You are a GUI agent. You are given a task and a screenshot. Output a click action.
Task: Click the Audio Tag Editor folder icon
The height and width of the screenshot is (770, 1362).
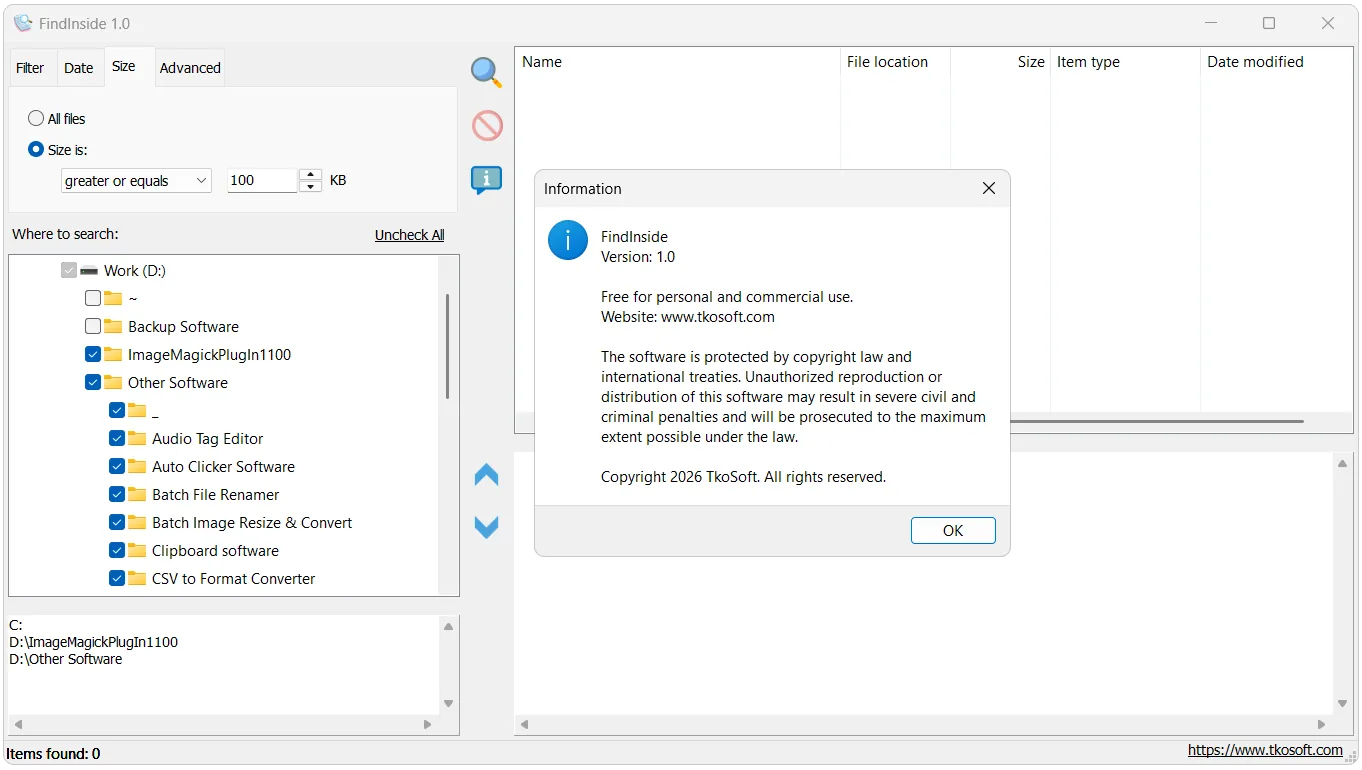[137, 438]
